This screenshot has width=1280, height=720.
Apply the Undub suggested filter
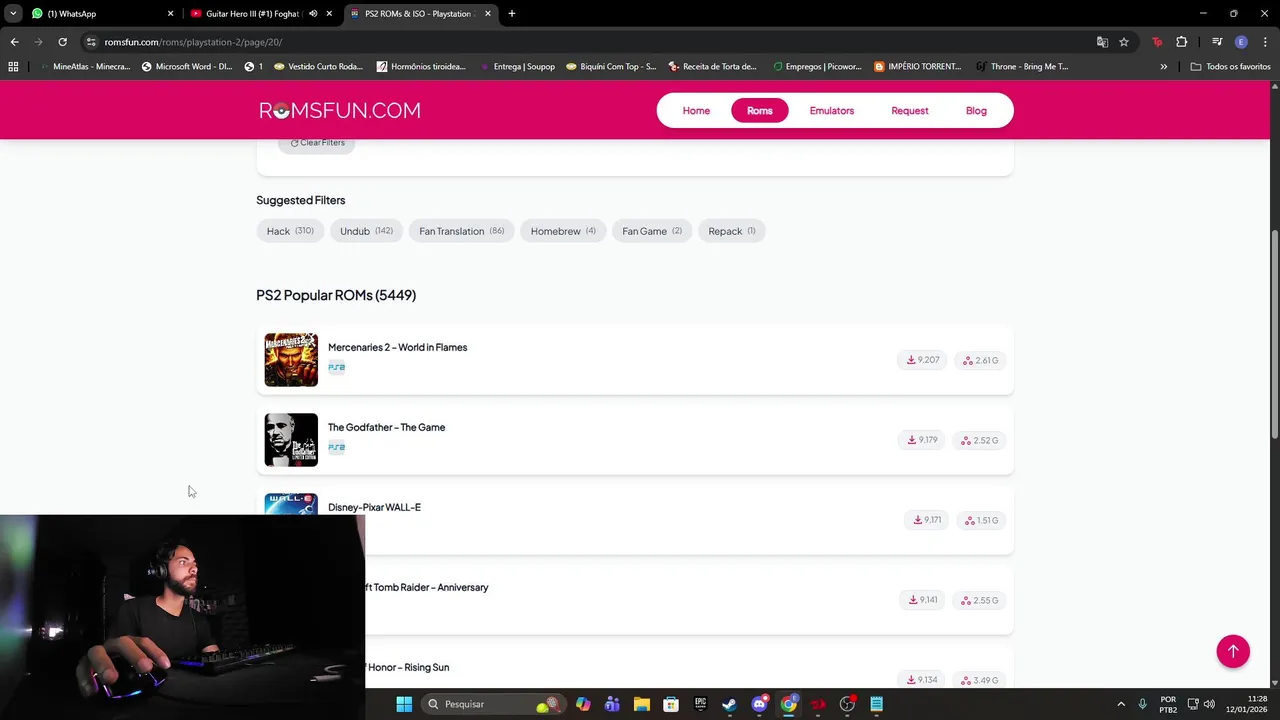[x=366, y=231]
